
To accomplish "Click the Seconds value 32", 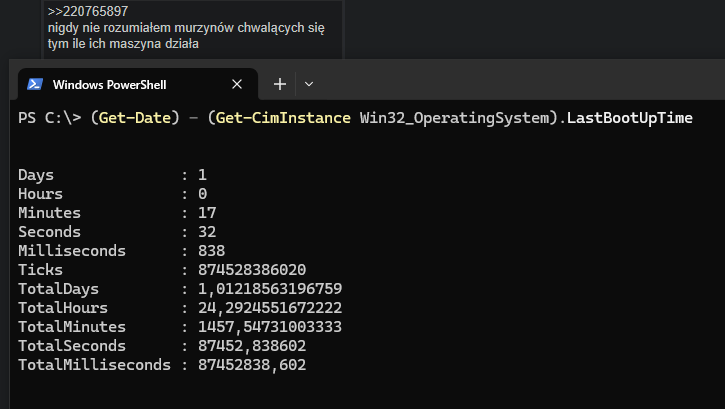I will click(x=207, y=232).
